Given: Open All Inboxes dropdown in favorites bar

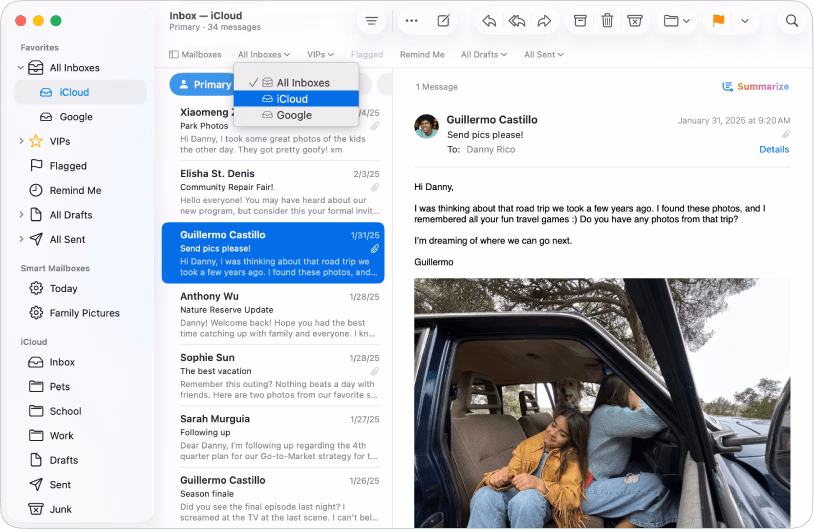Looking at the screenshot, I should tap(264, 54).
